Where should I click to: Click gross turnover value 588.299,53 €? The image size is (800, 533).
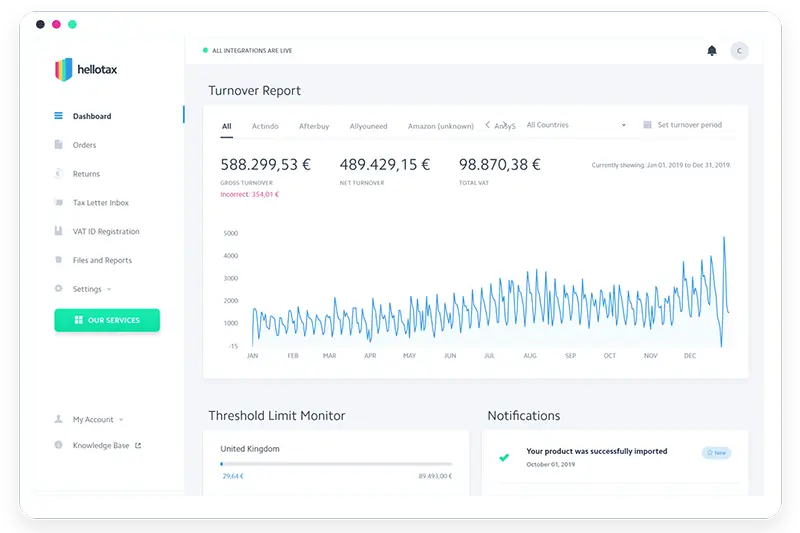click(x=265, y=164)
